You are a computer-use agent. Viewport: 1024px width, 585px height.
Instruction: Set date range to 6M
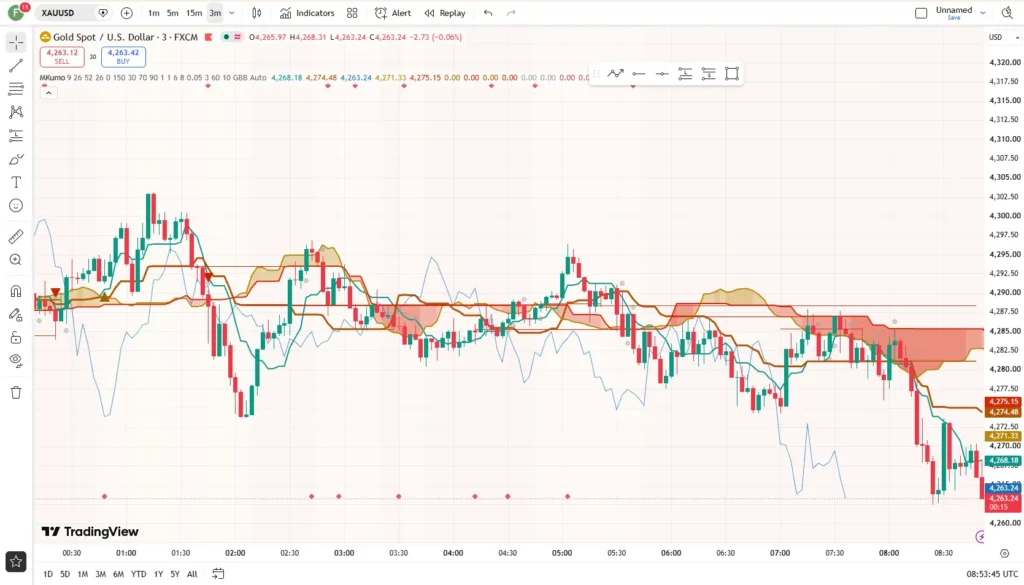(118, 574)
